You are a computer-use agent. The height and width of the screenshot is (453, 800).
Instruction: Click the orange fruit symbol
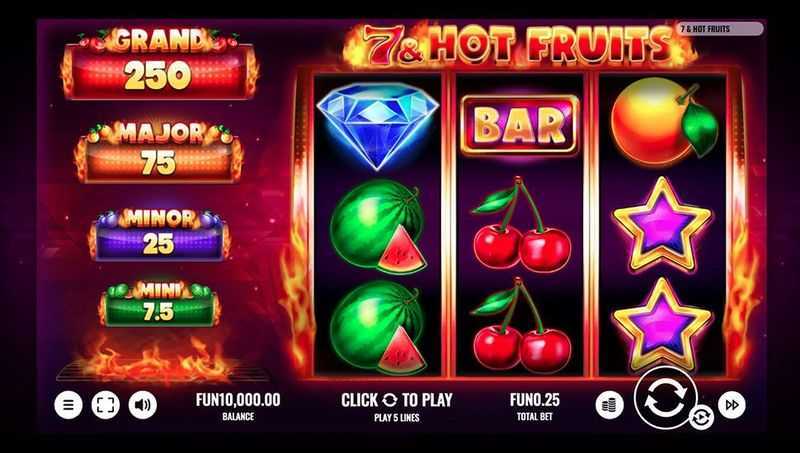pos(663,122)
